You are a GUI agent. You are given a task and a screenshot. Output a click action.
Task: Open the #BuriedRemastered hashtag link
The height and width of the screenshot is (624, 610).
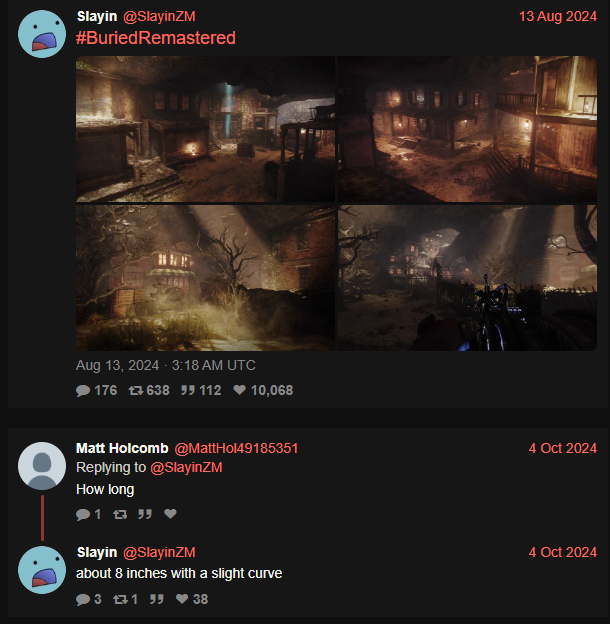pos(156,38)
